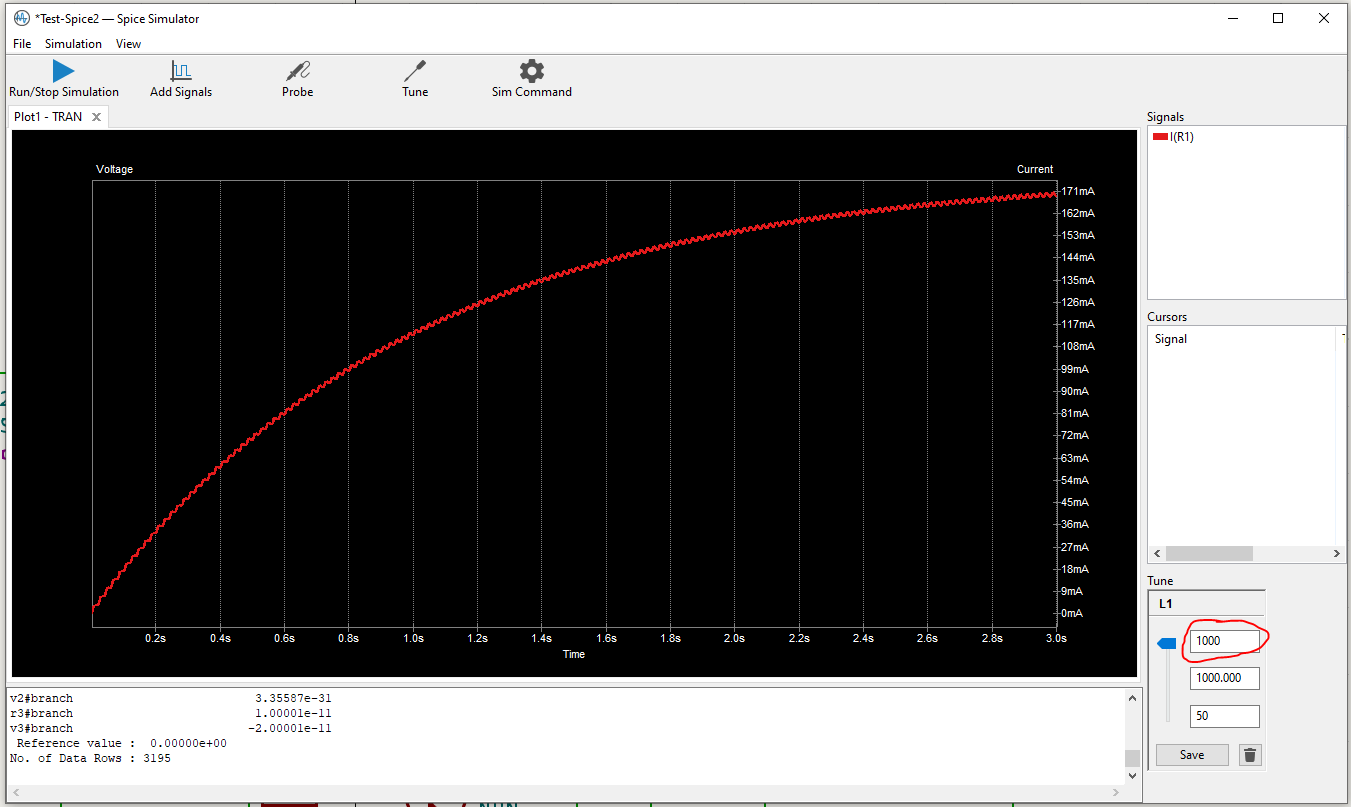Click the 'Reference value' console line
The height and width of the screenshot is (807, 1351).
click(122, 743)
